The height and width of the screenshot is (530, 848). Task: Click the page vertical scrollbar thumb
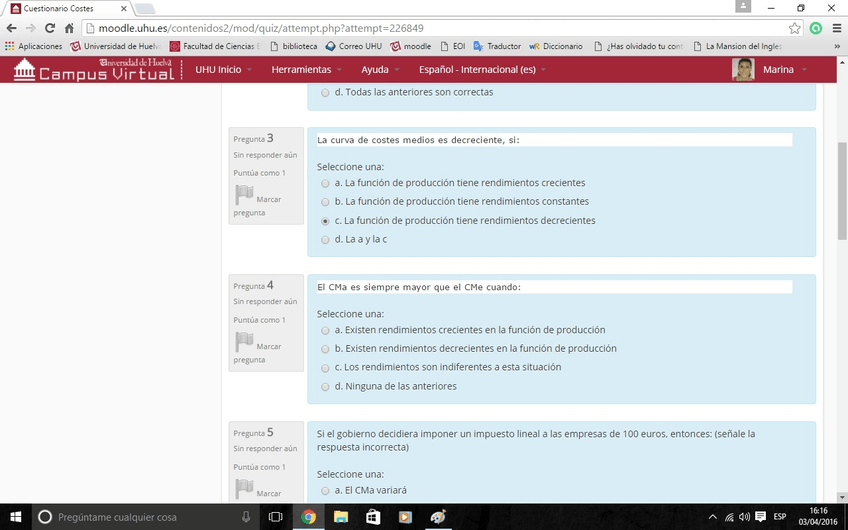(842, 190)
